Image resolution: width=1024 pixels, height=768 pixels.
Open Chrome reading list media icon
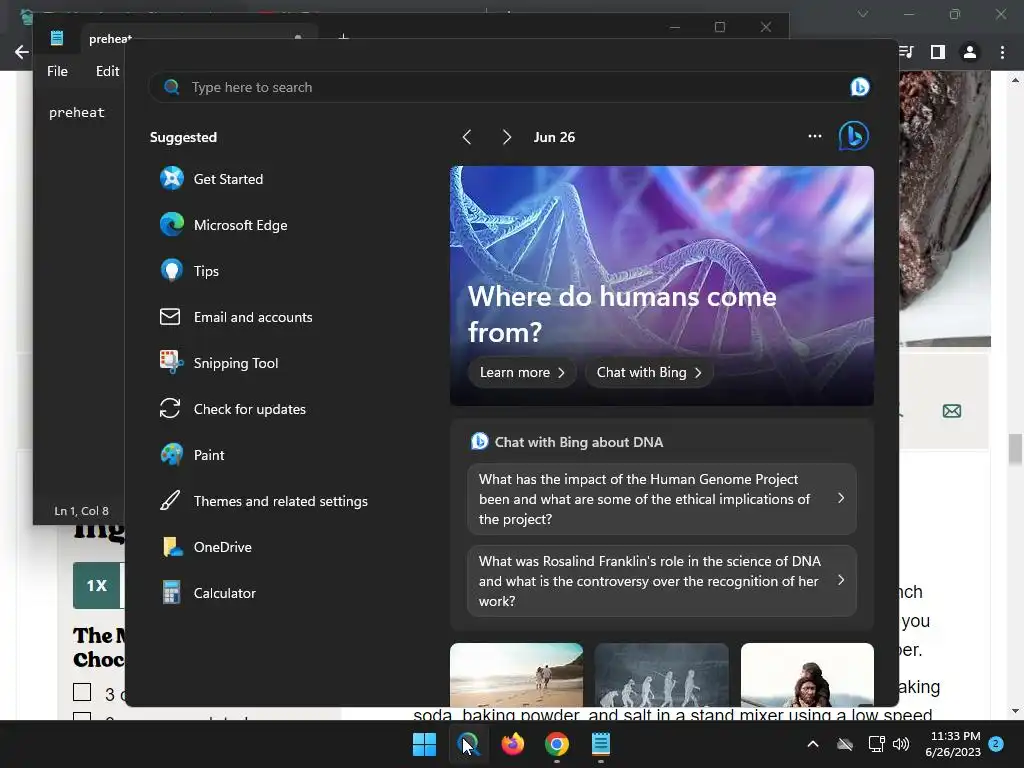(906, 52)
